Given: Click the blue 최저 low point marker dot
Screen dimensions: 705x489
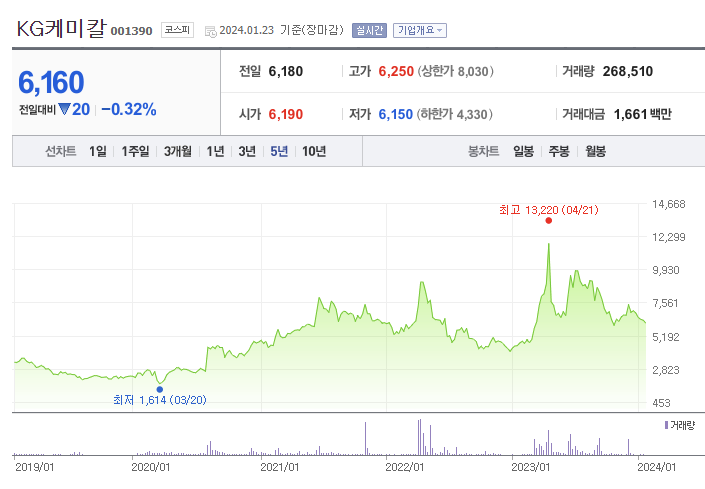Looking at the screenshot, I should click(160, 390).
